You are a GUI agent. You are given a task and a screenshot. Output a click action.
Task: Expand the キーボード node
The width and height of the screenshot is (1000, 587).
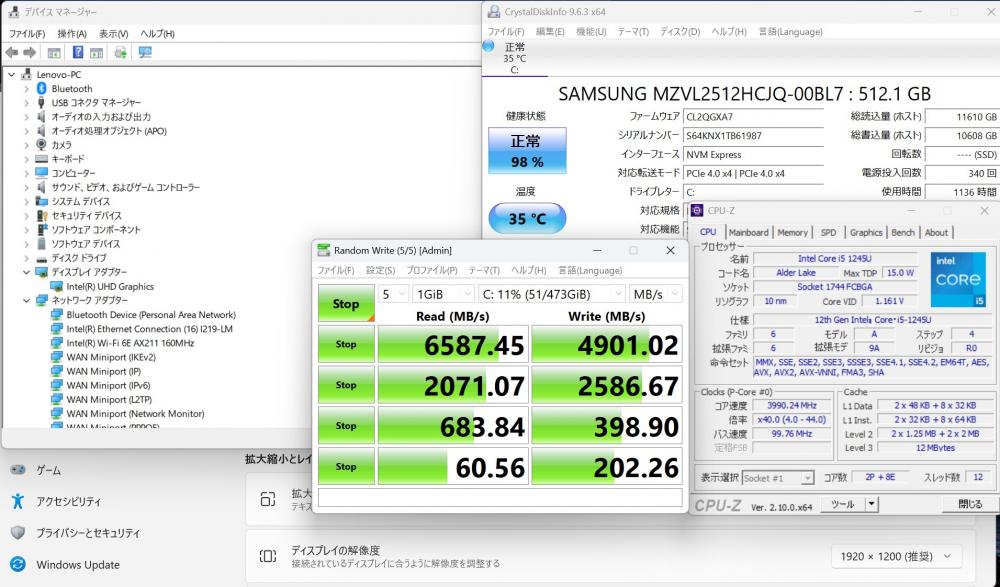pos(26,158)
